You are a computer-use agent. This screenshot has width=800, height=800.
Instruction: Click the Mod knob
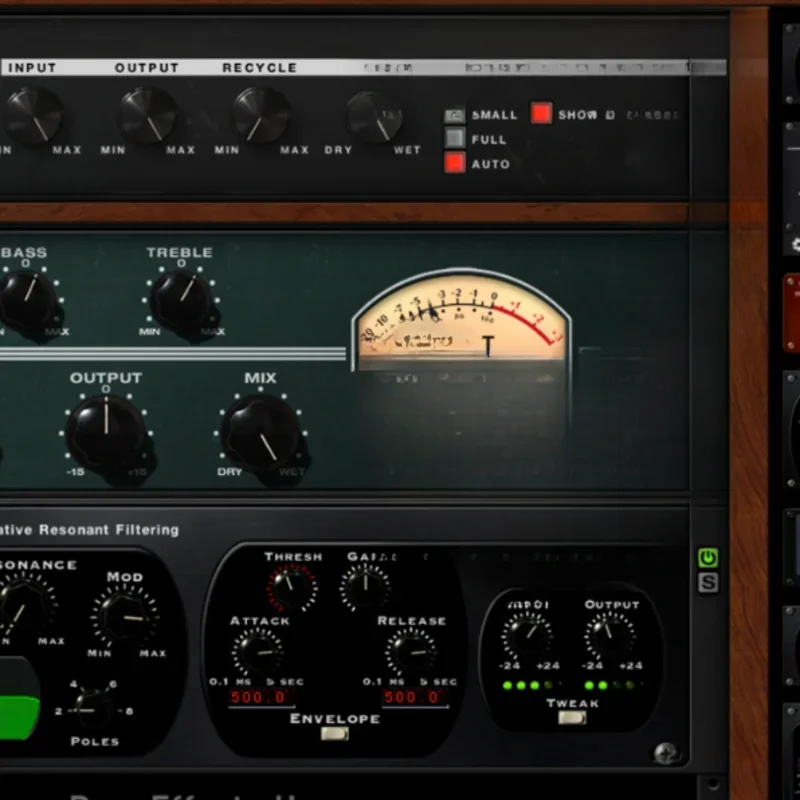pos(124,617)
